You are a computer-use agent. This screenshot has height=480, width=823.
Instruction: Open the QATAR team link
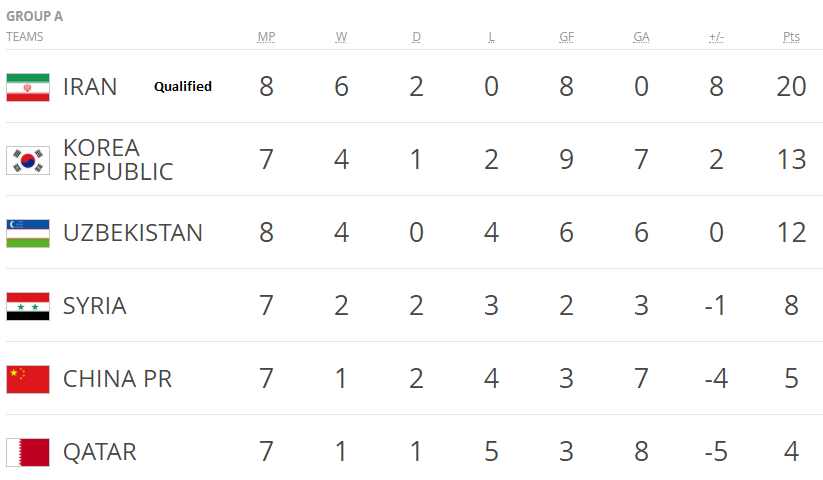pos(99,452)
